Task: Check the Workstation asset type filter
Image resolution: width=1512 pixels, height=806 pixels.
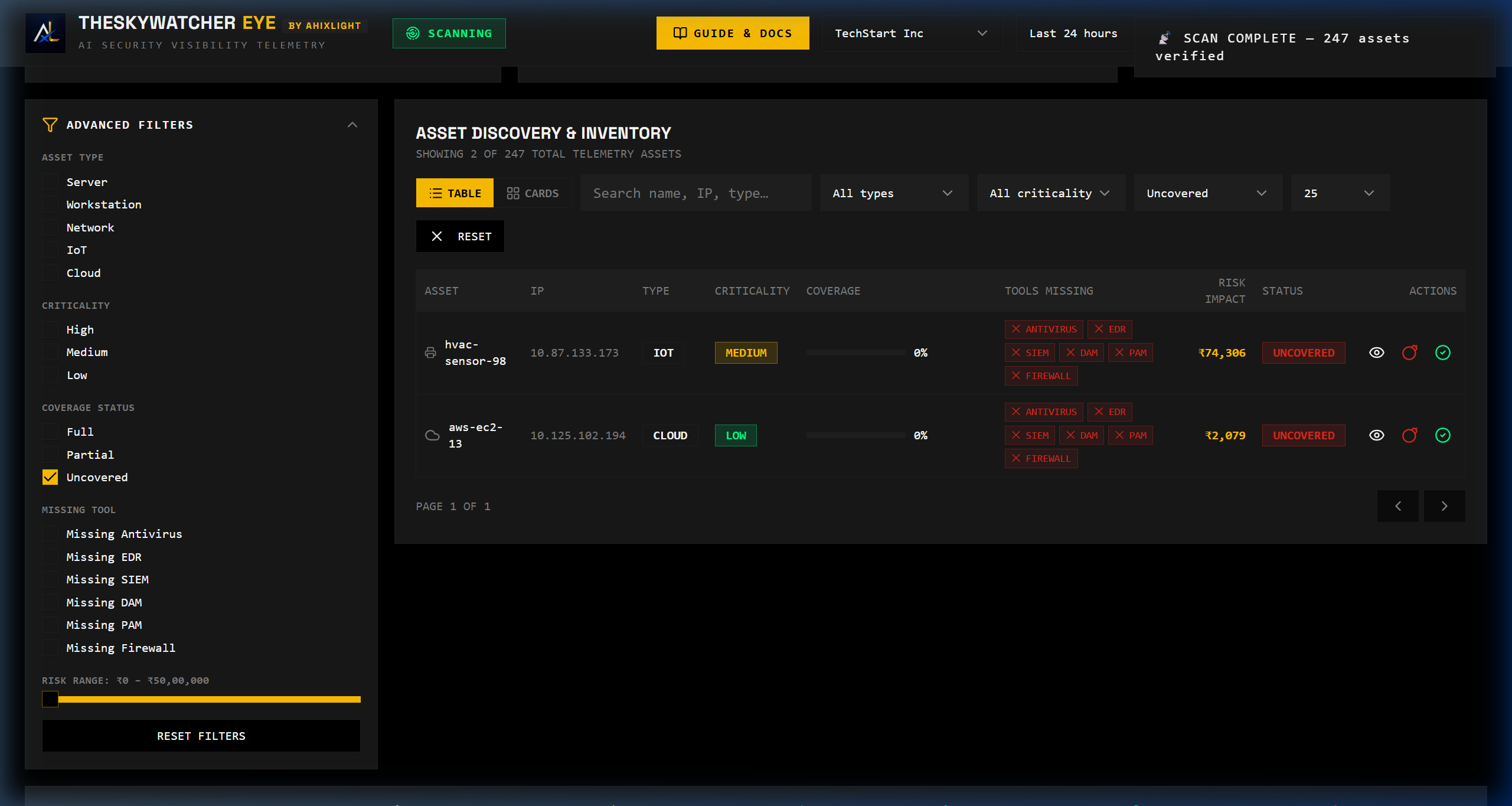Action: pyautogui.click(x=50, y=204)
